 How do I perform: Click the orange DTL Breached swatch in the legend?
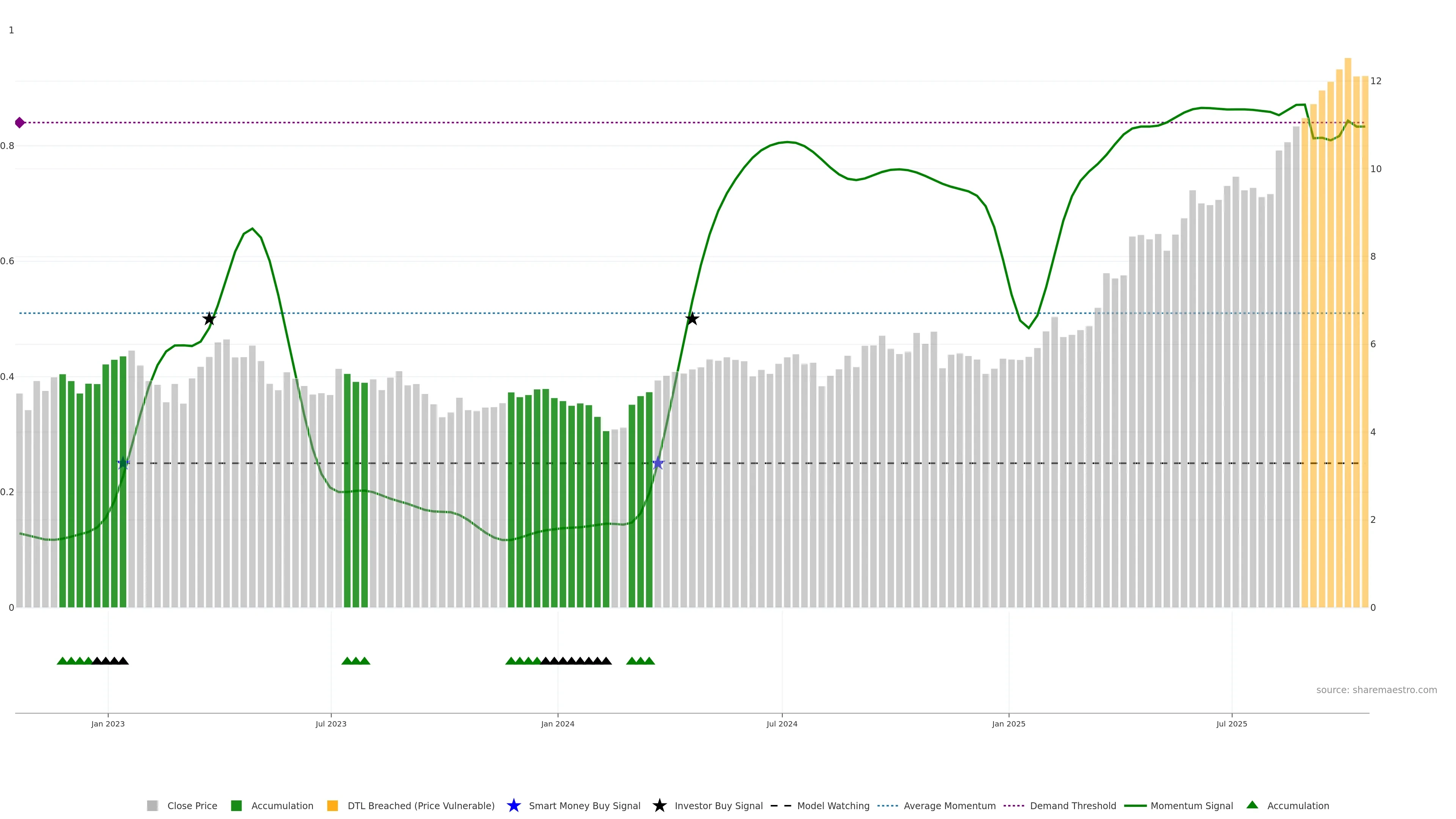point(333,805)
